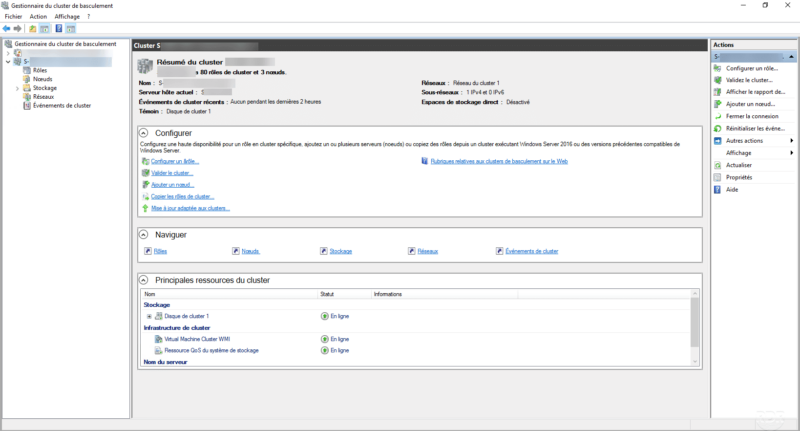
Task: Select the Événements de cluster tree icon
Action: [x=27, y=106]
